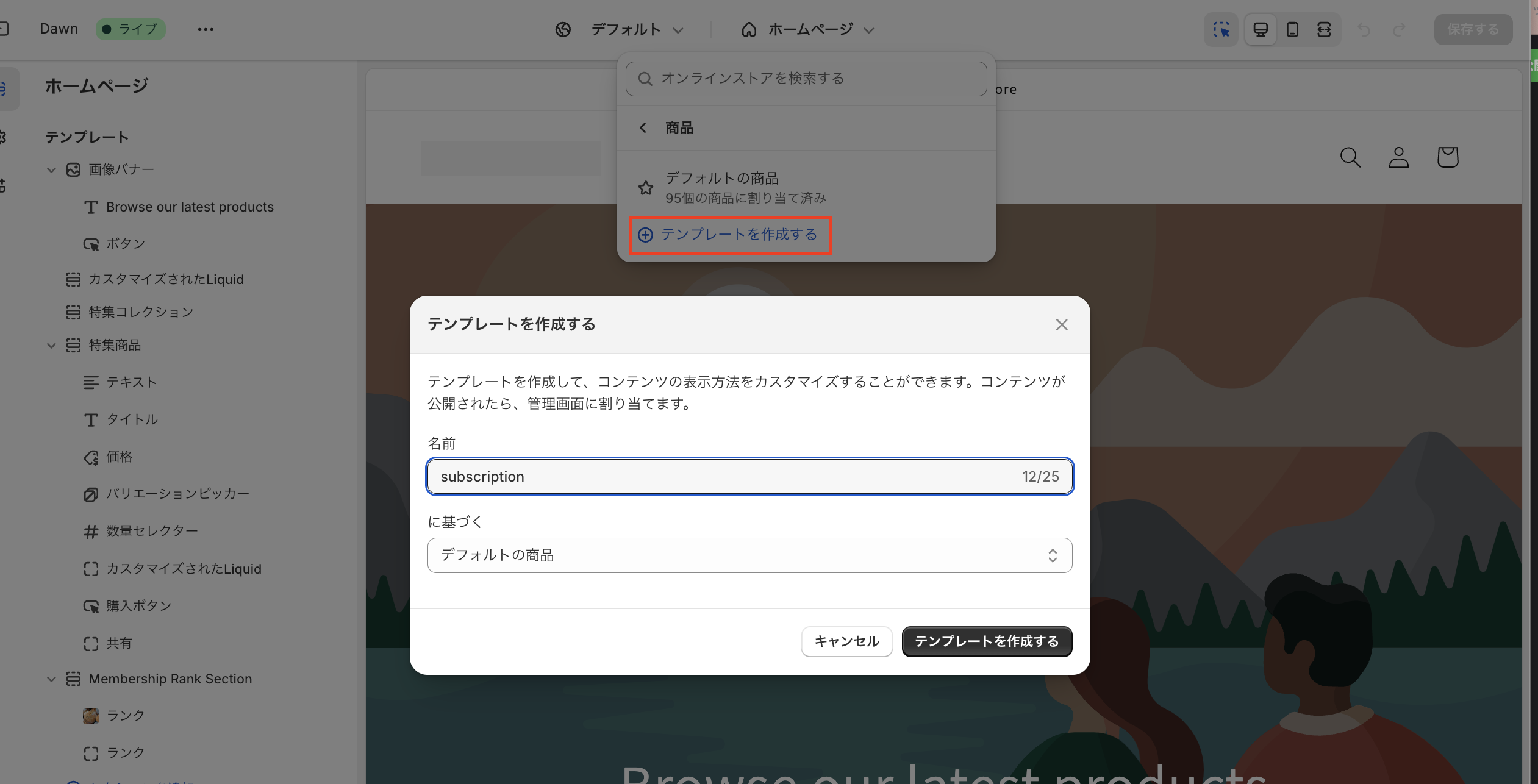Select the fullscreen width preview icon
The width and height of the screenshot is (1538, 784).
point(1324,29)
